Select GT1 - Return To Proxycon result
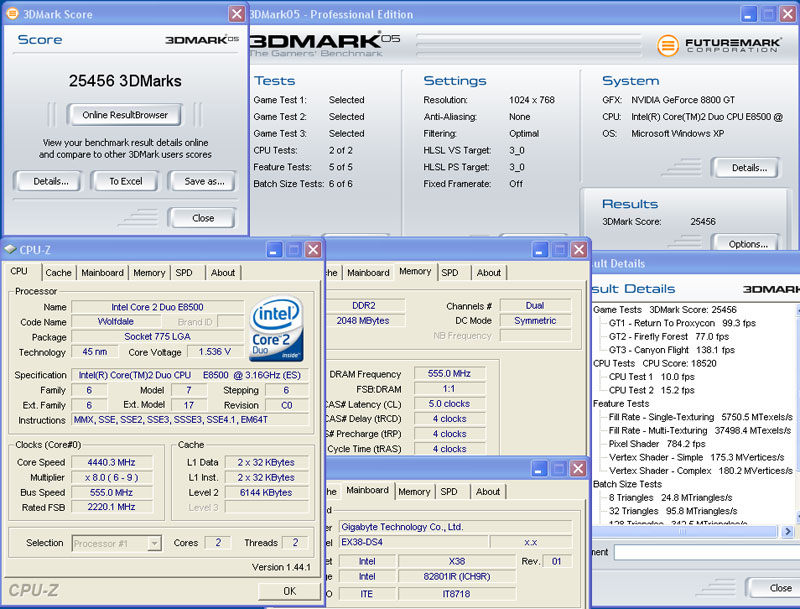Viewport: 800px width, 609px height. [682, 323]
